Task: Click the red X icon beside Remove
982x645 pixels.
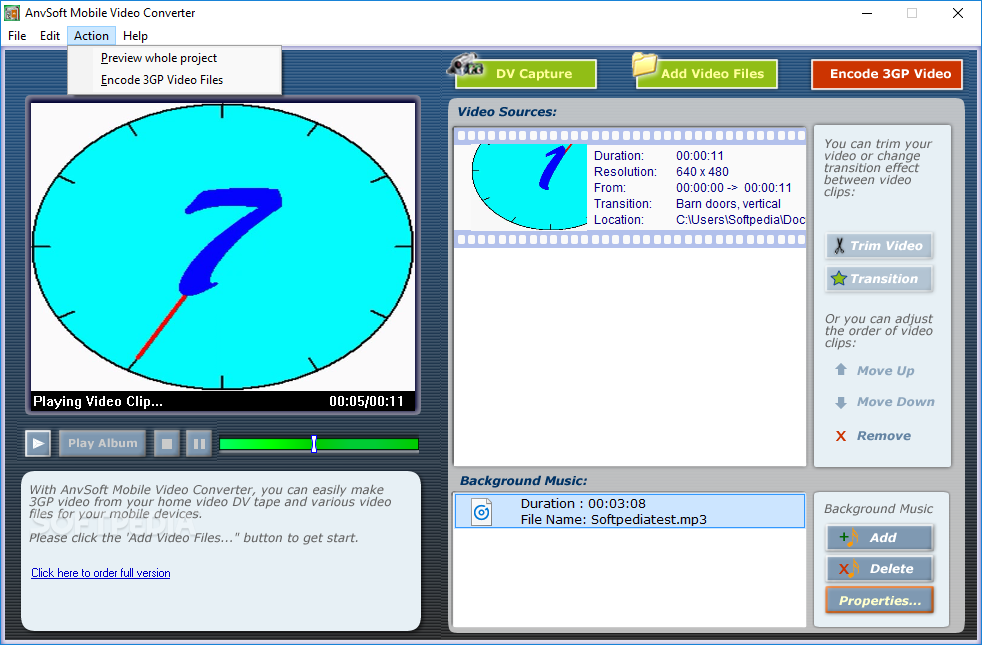Action: tap(841, 436)
